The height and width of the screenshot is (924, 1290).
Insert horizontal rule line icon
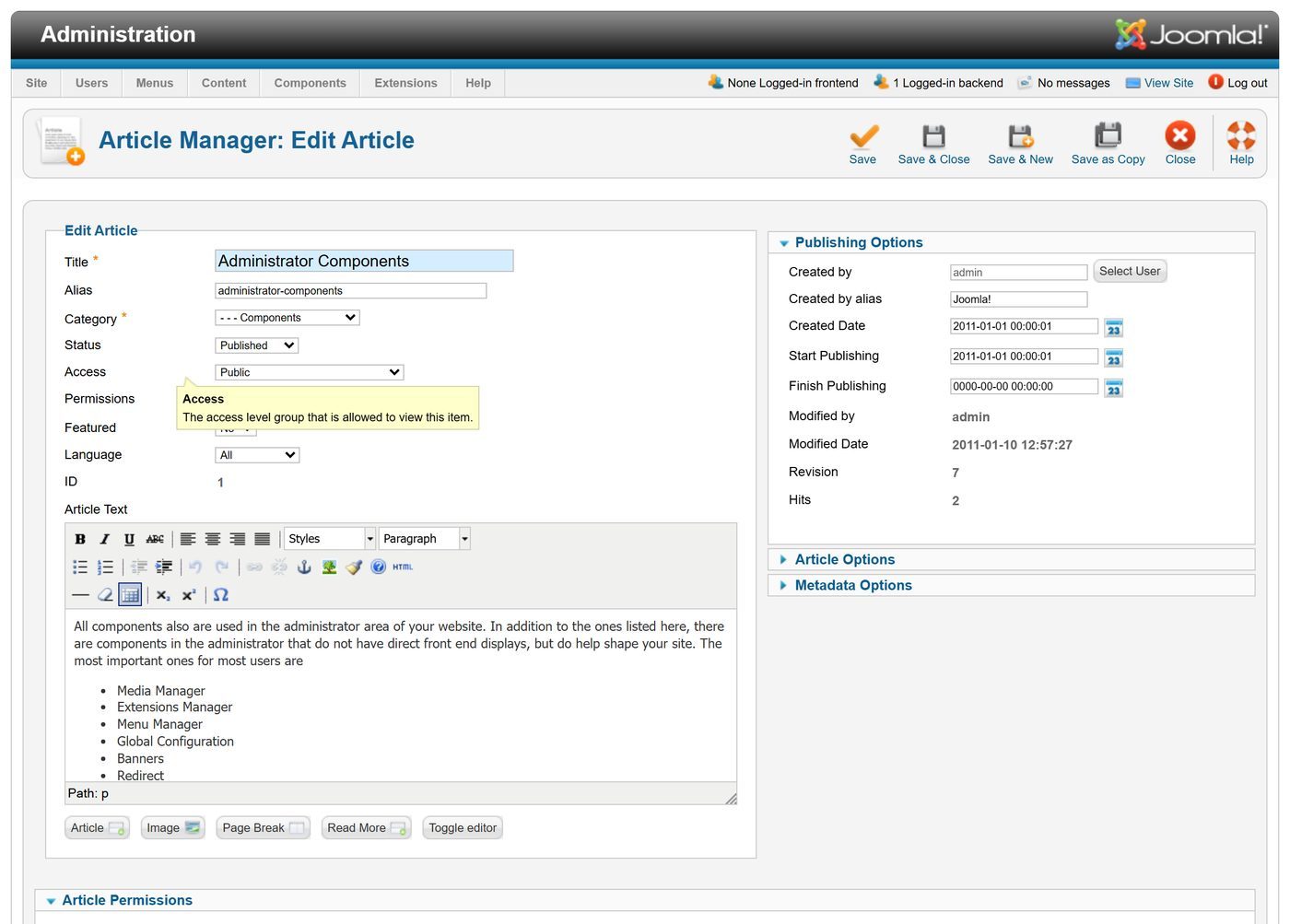pos(80,595)
